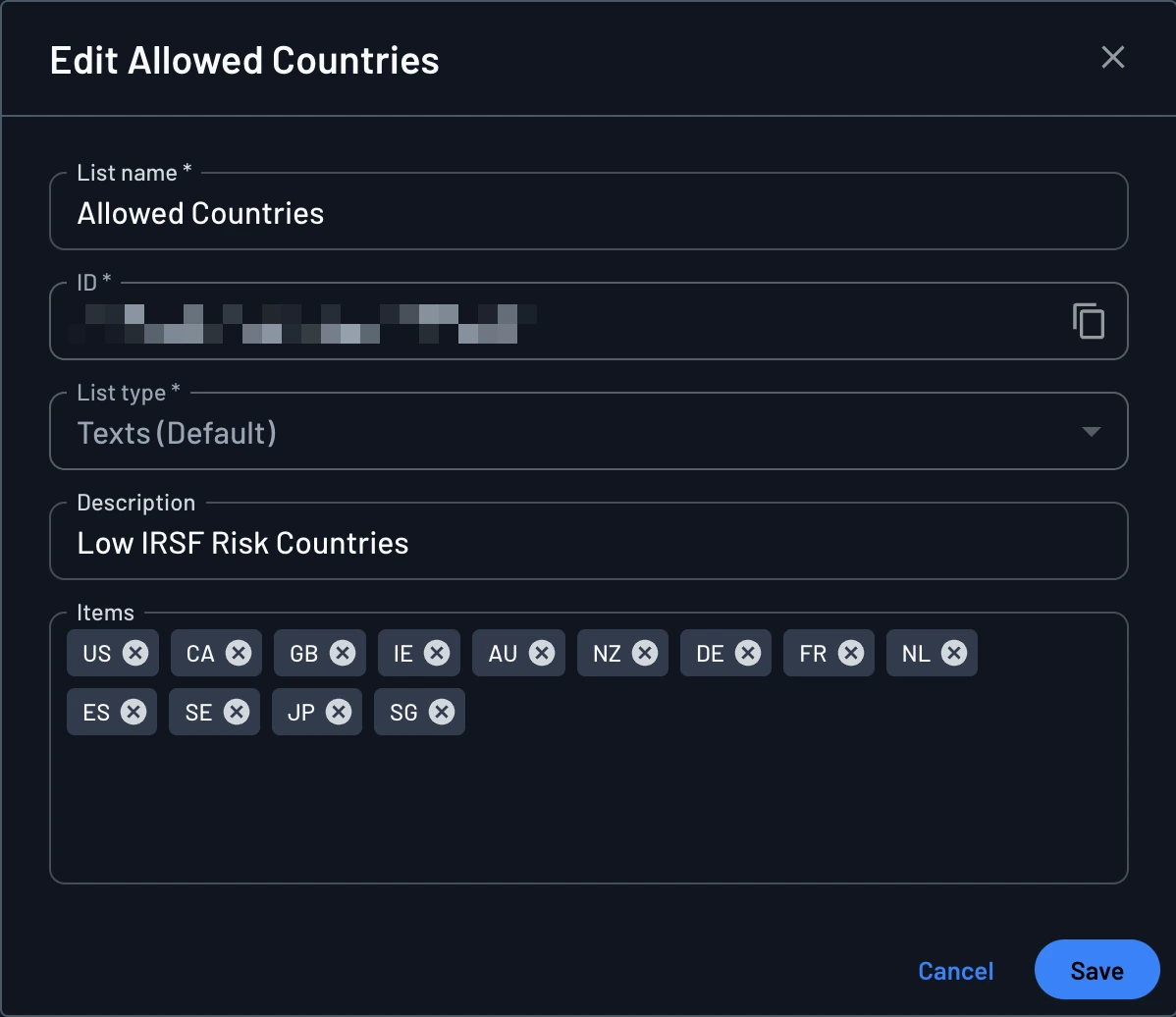The image size is (1176, 1017).
Task: Select the GB tag text
Action: coord(303,653)
